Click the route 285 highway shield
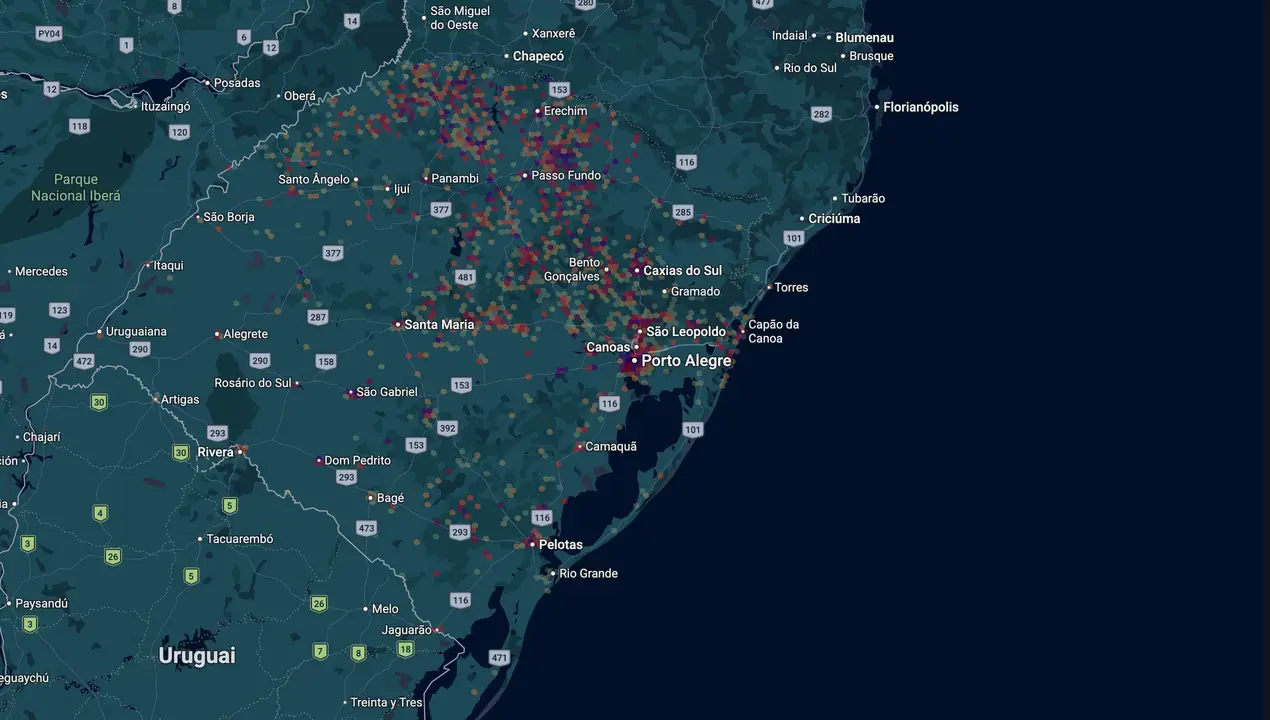The width and height of the screenshot is (1270, 720). pyautogui.click(x=683, y=212)
